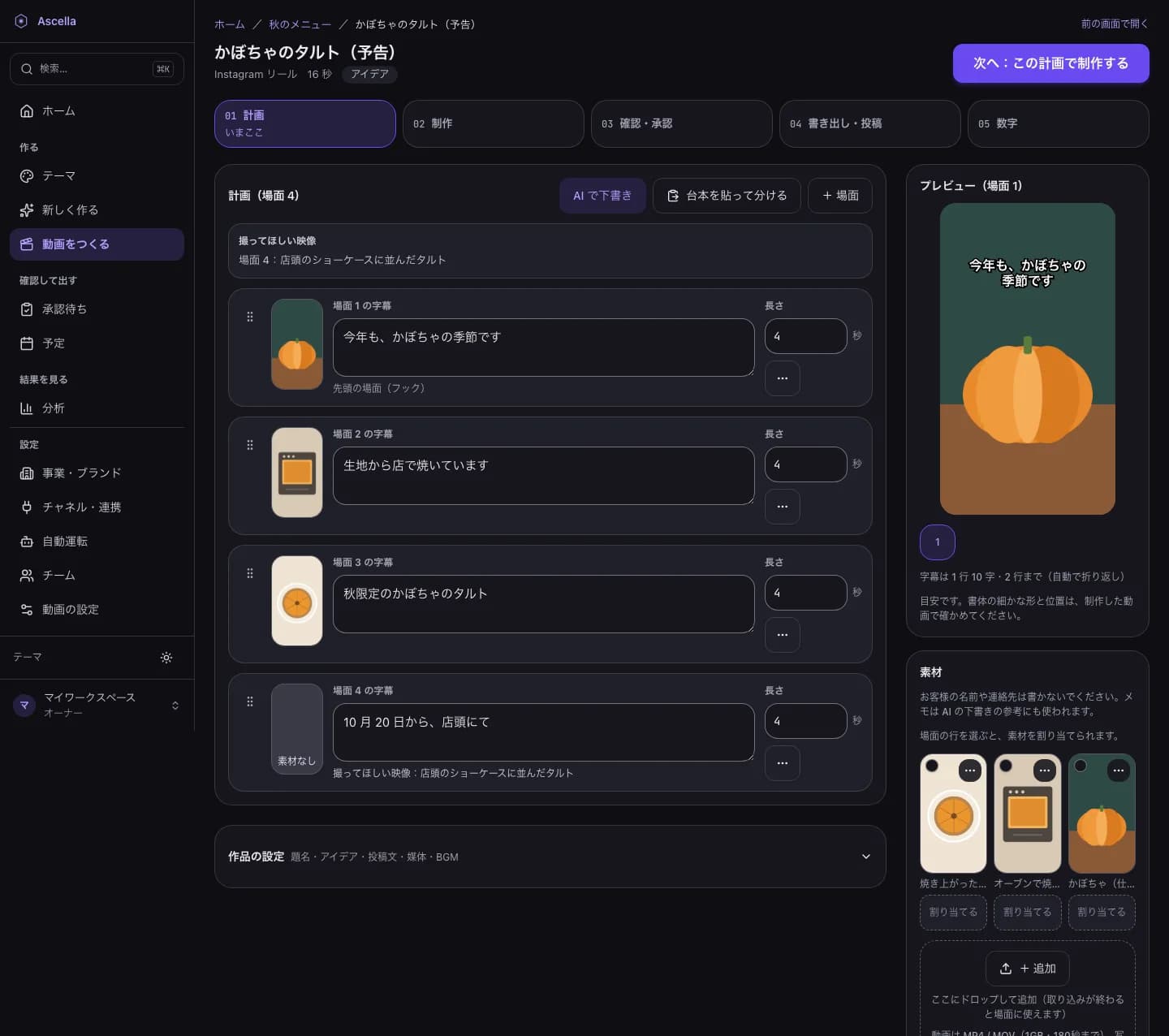This screenshot has width=1169, height=1036.
Task: Open the 05 数字 step tab
Action: click(x=1059, y=123)
